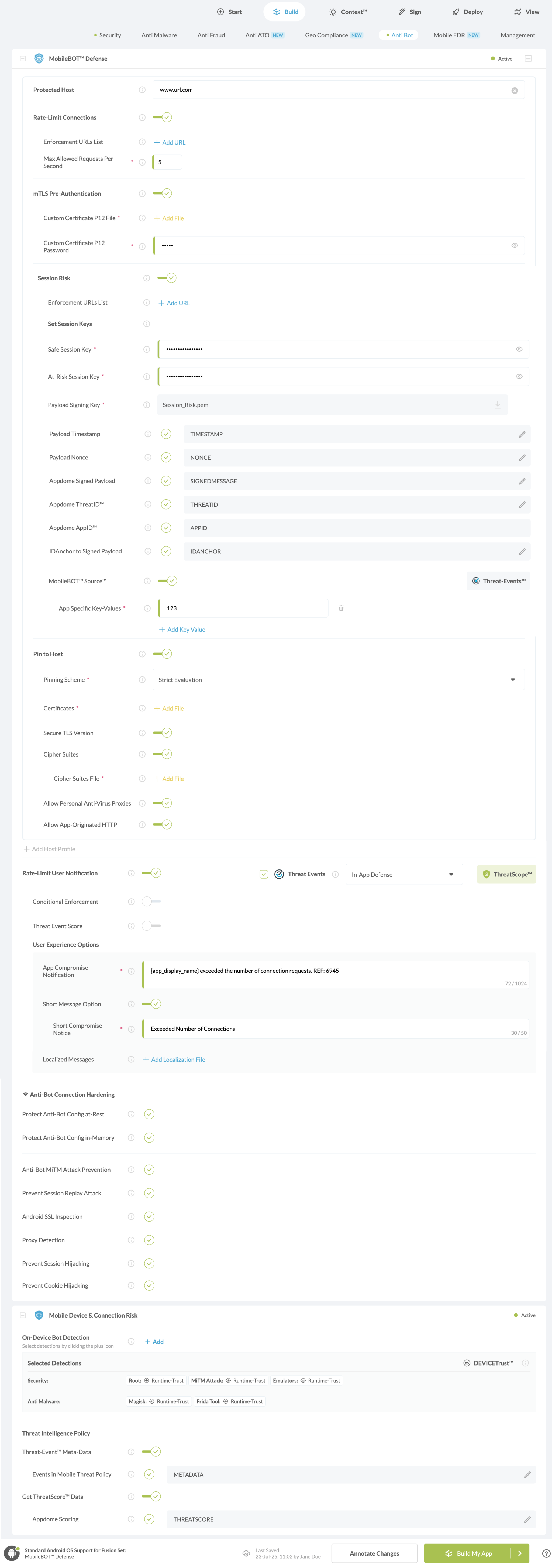
Task: Open the Deploy menu
Action: point(467,12)
